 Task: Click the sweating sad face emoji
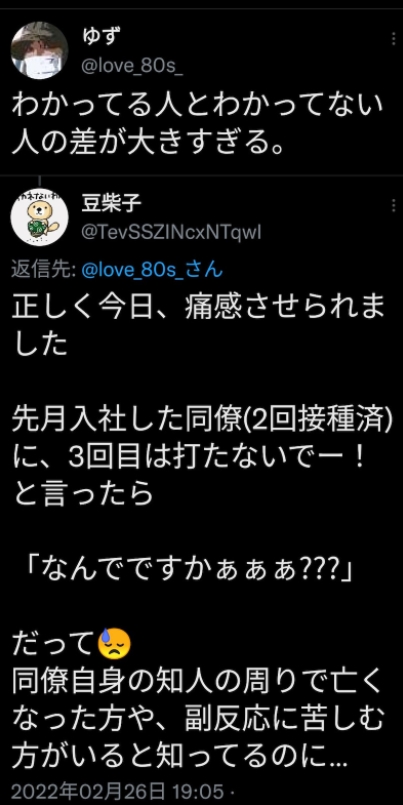[x=114, y=644]
